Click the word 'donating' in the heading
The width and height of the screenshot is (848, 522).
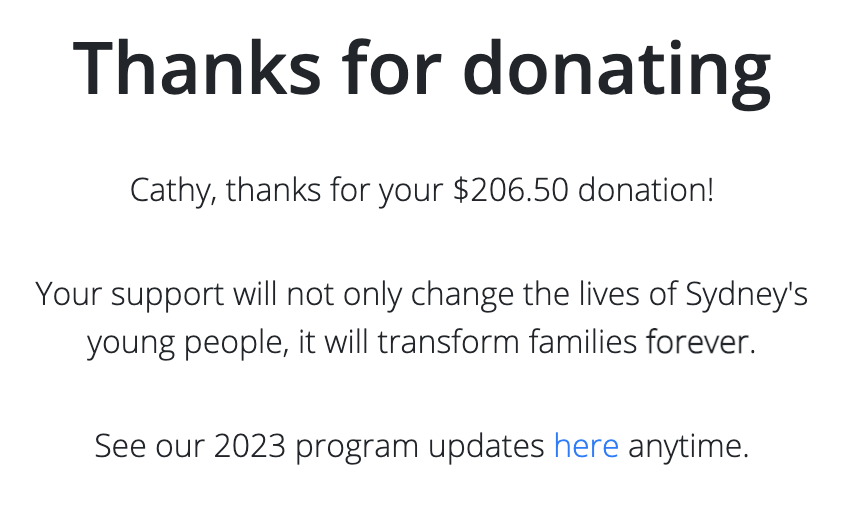coord(617,73)
